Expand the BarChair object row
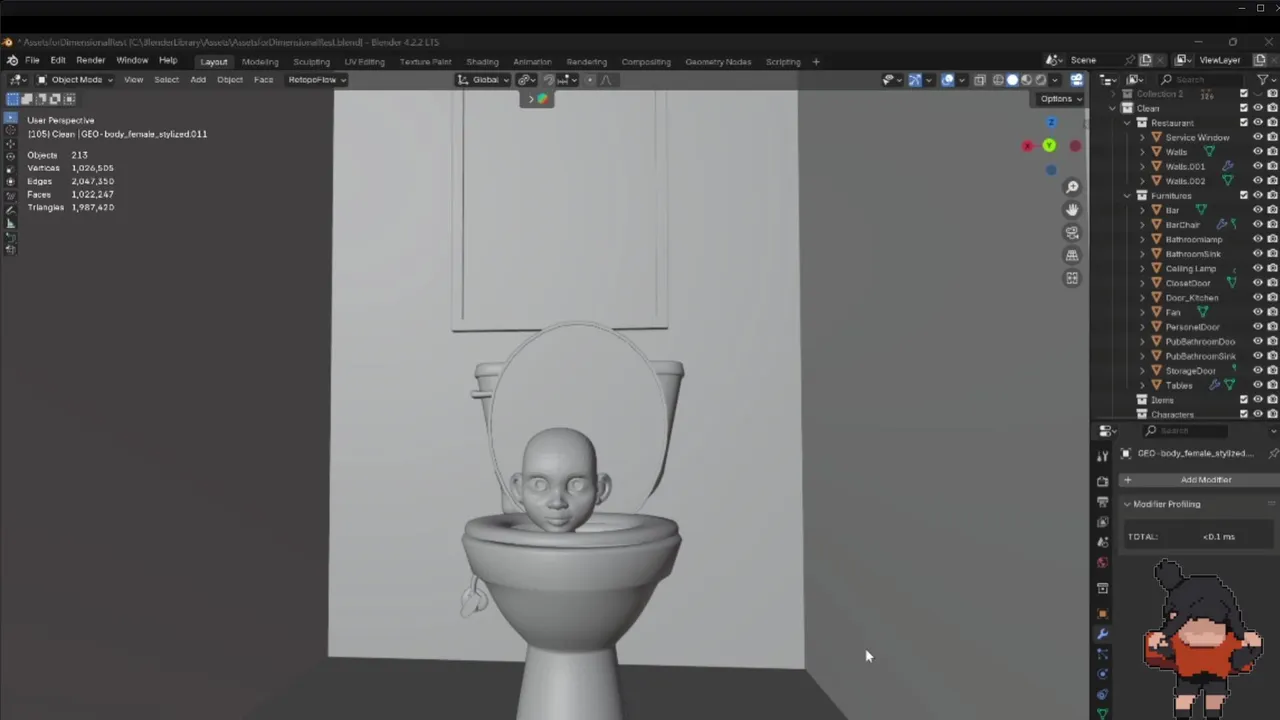This screenshot has width=1280, height=720. point(1142,225)
